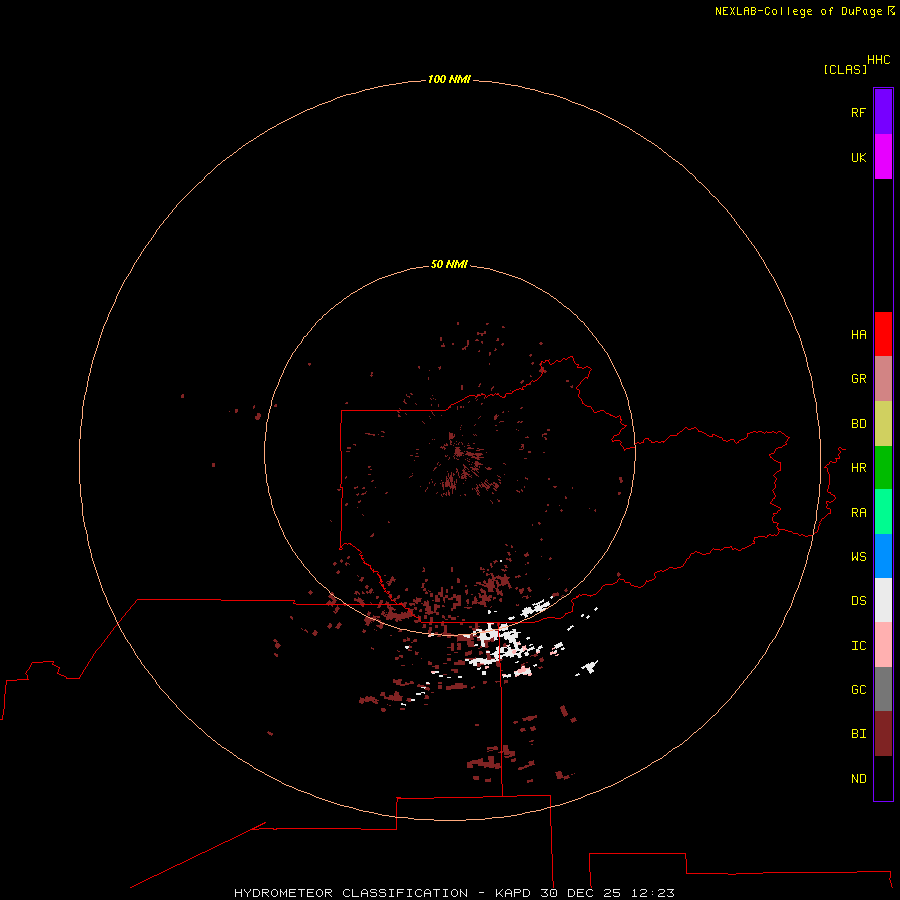Select the GC gray legend swatch
Screen dimensions: 900x900
[883, 689]
